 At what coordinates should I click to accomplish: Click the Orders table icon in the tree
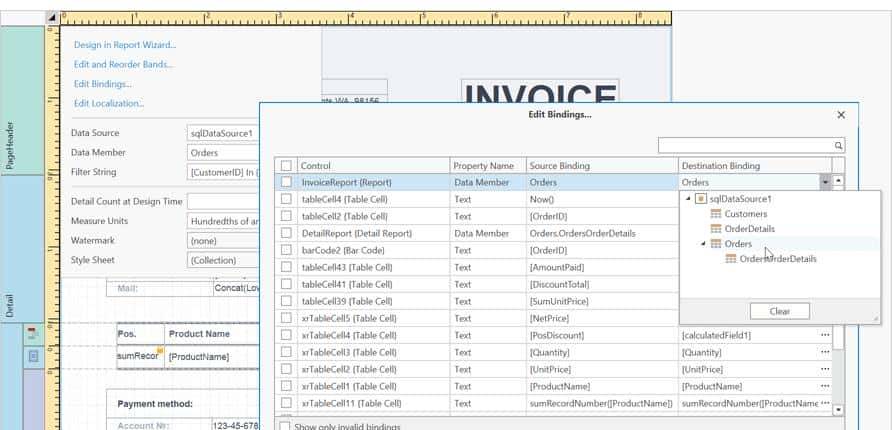[716, 244]
